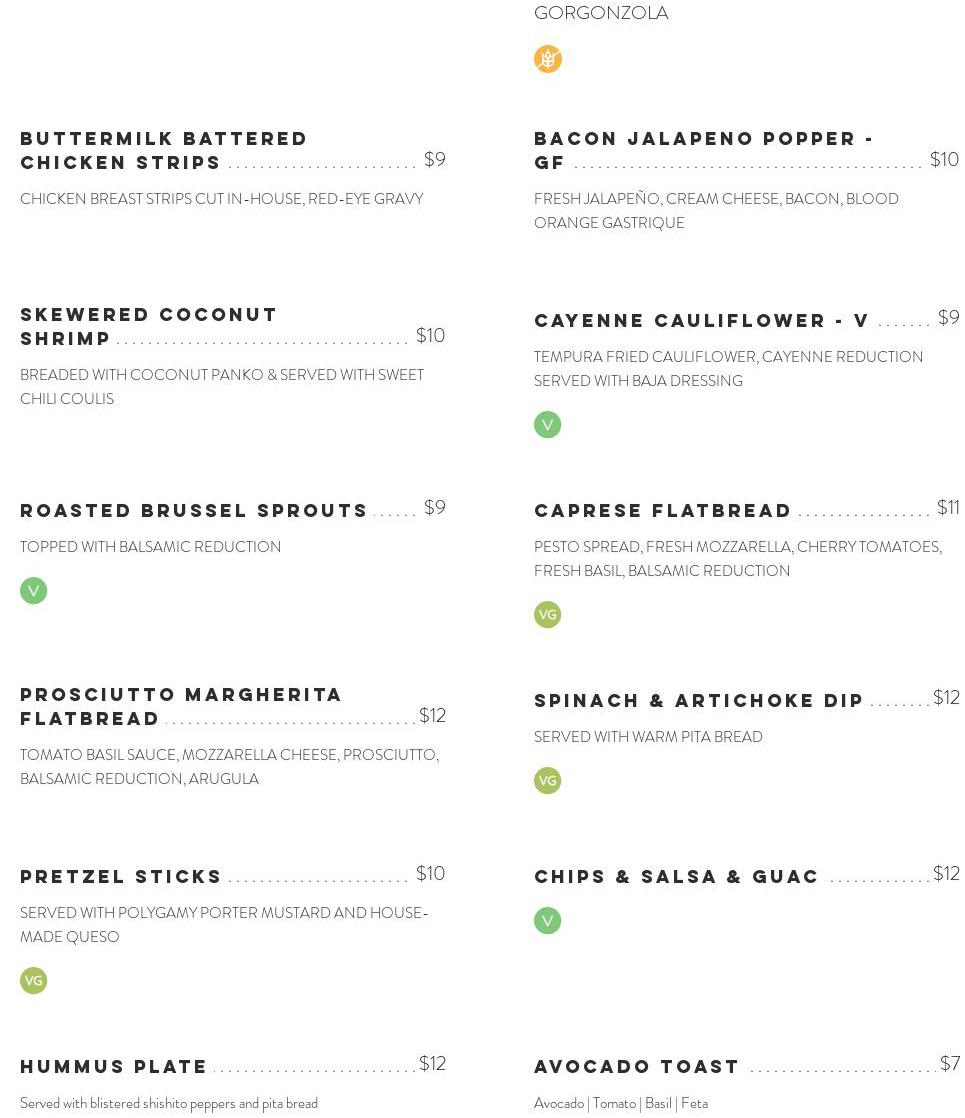Click VG icon under Pretzel Sticks
The height and width of the screenshot is (1118, 965).
click(33, 981)
